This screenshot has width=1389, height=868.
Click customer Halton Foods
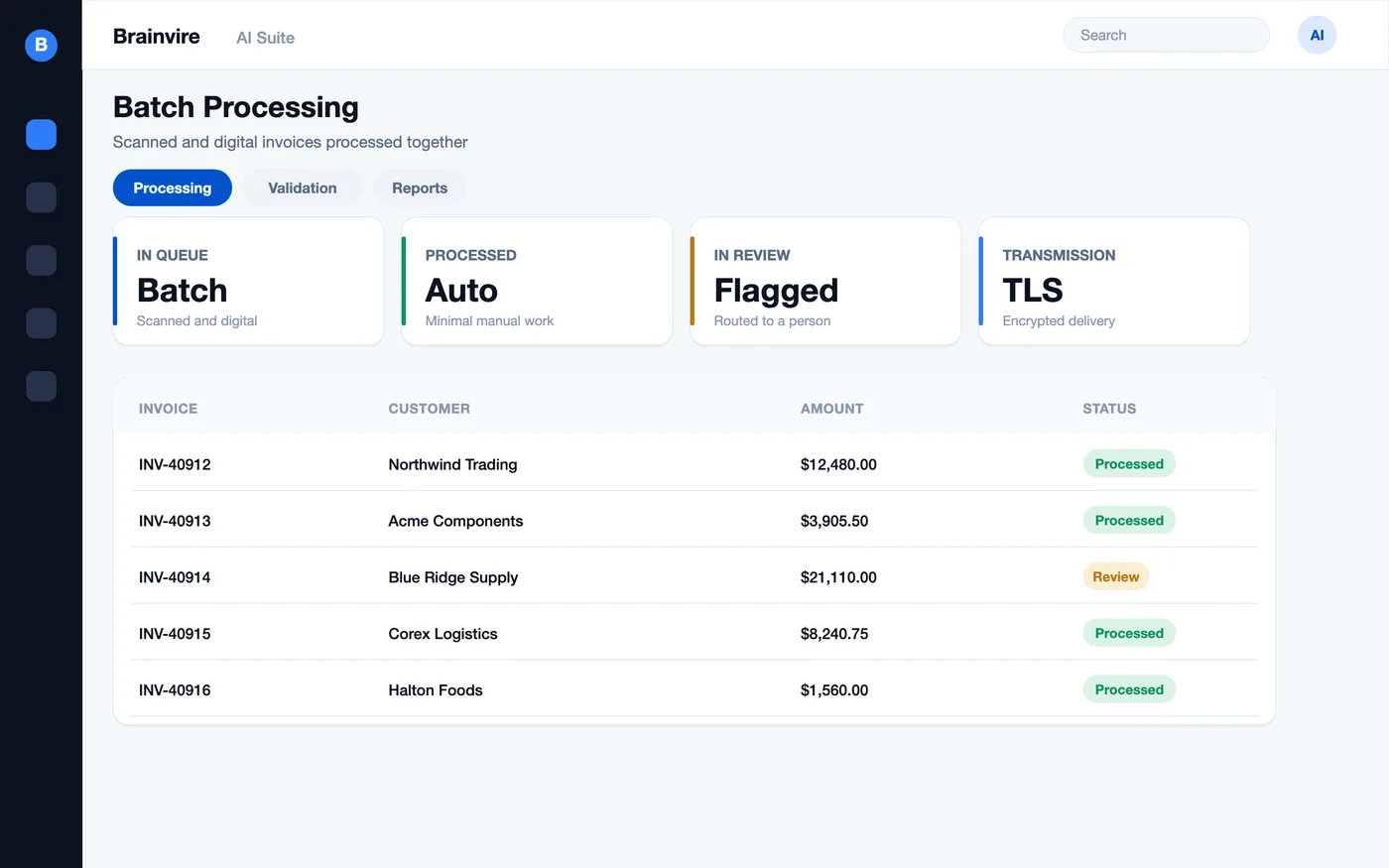pos(436,690)
